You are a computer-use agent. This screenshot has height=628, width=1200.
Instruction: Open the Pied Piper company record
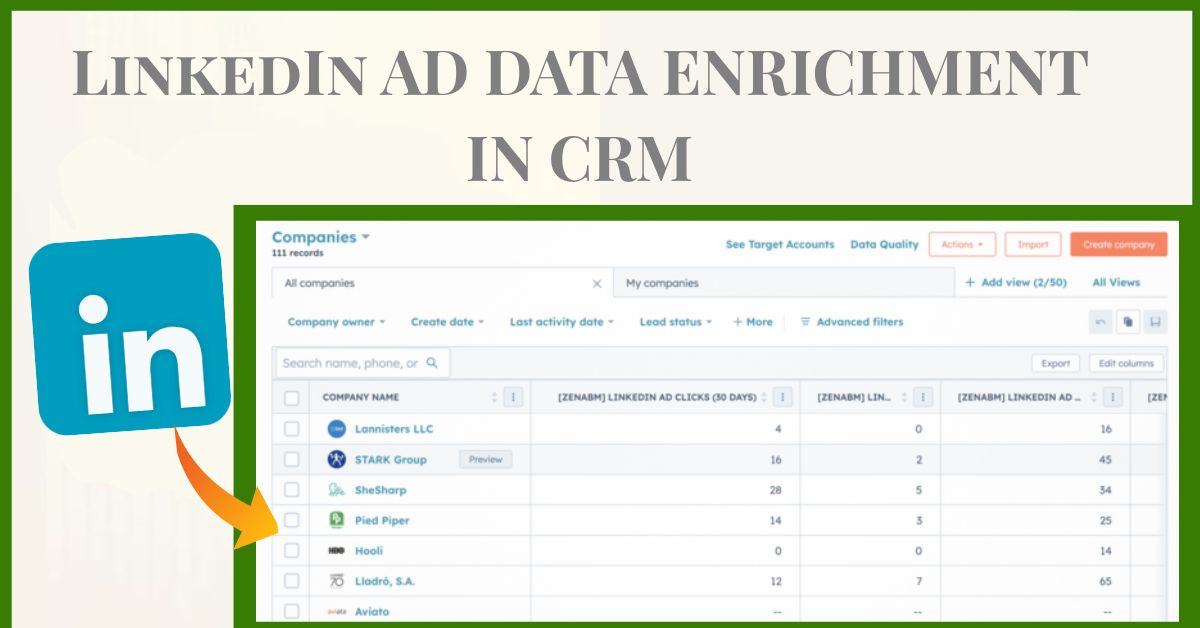point(382,520)
